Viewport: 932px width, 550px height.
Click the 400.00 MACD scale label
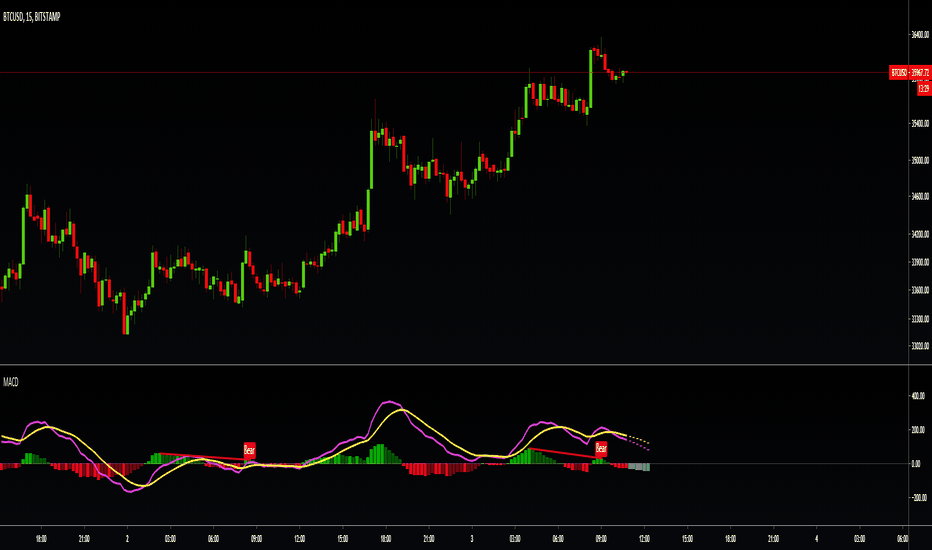[x=918, y=396]
